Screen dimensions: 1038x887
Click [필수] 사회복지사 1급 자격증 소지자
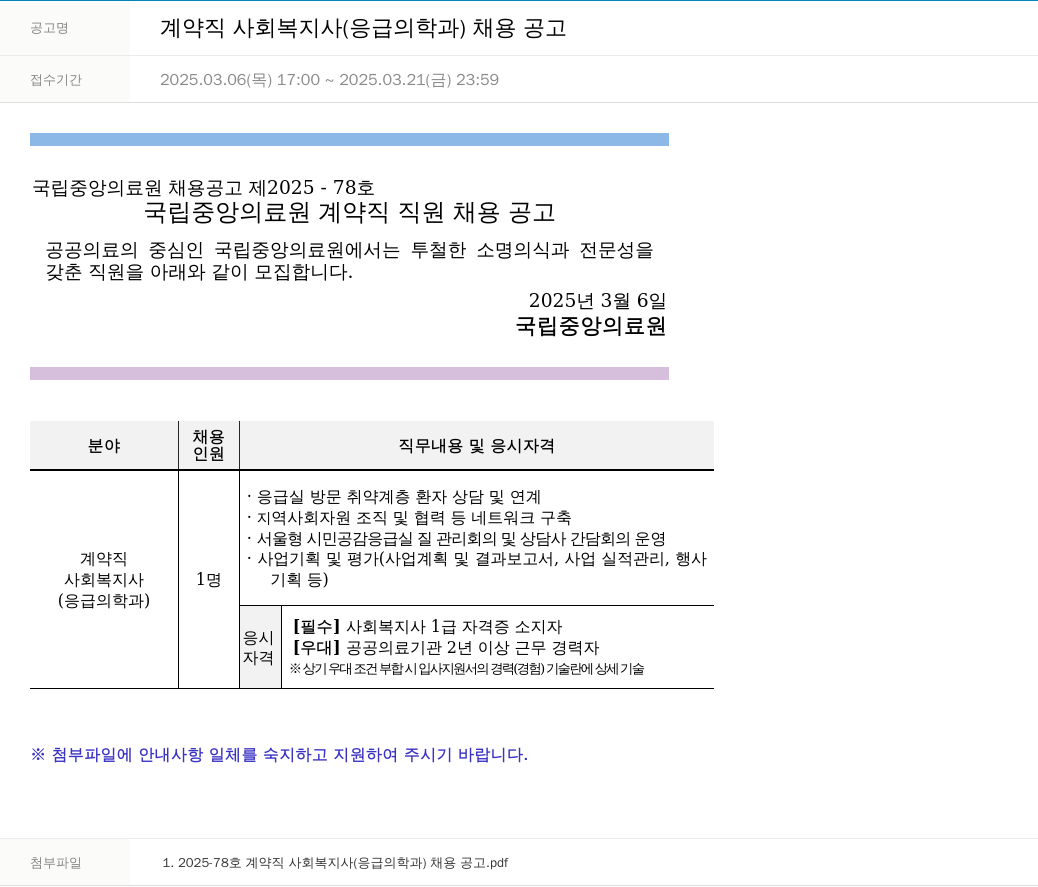[427, 626]
